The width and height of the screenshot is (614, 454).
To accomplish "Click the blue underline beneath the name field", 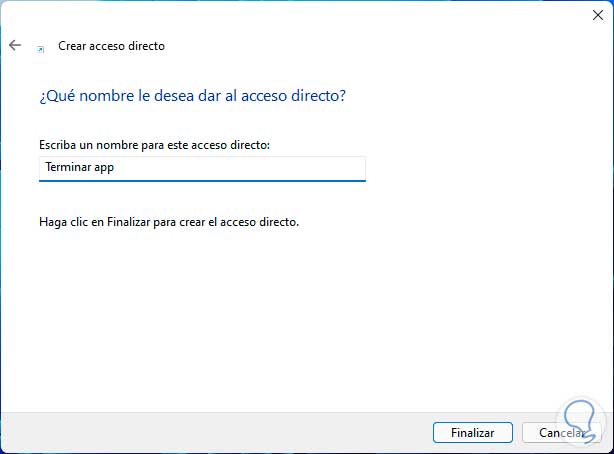I will pos(202,181).
